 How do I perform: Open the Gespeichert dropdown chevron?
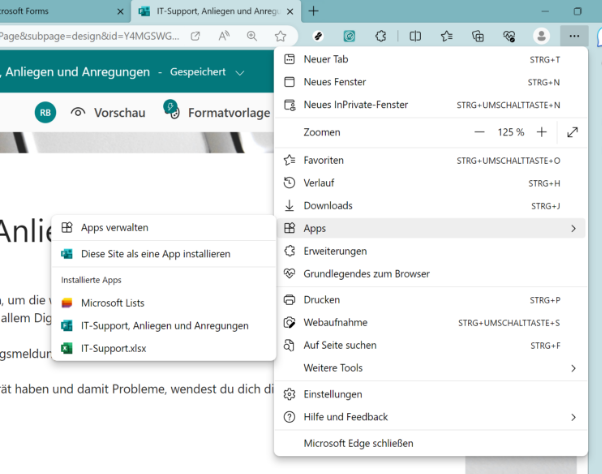[240, 73]
